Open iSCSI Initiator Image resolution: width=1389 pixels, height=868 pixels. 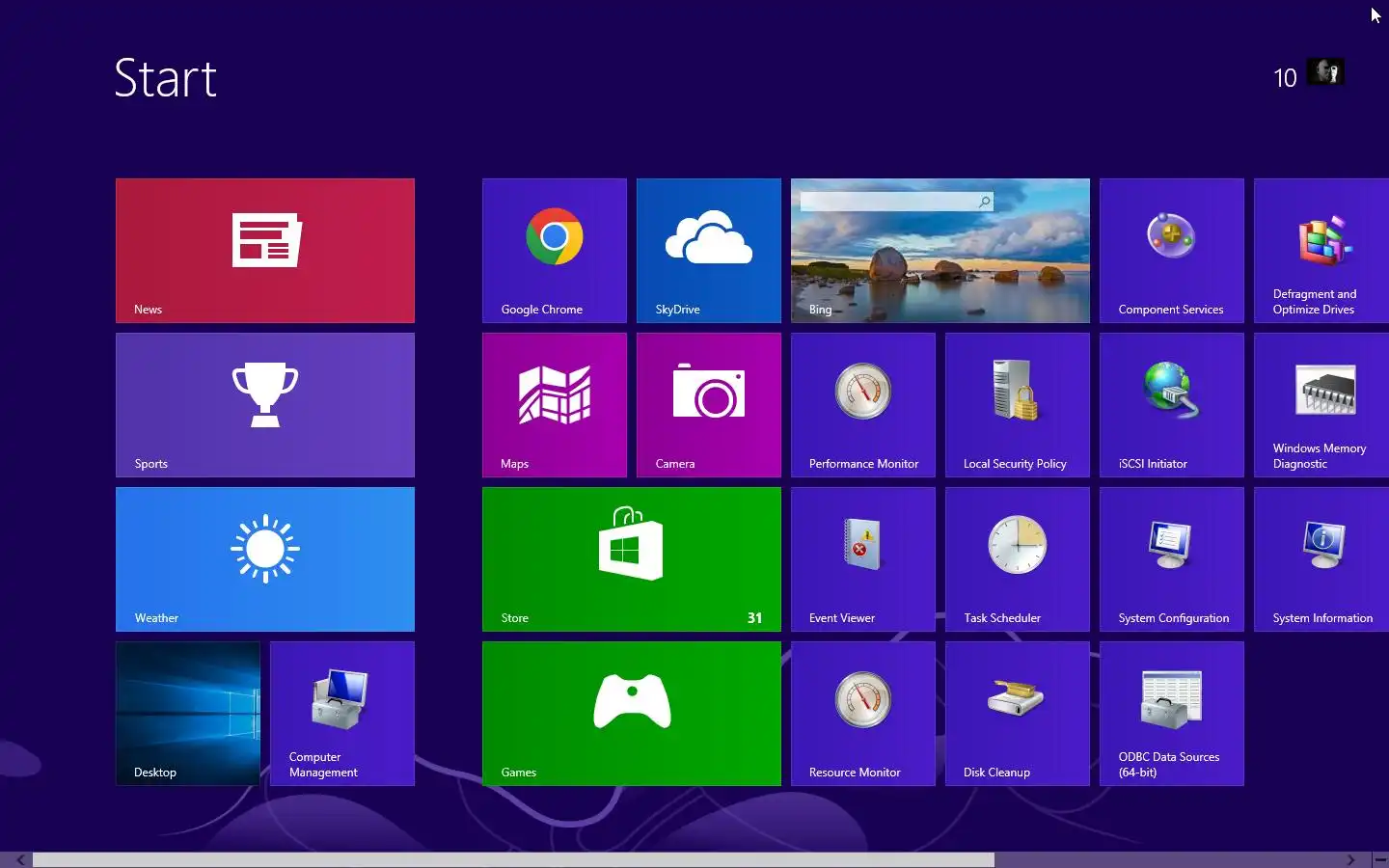[1172, 405]
